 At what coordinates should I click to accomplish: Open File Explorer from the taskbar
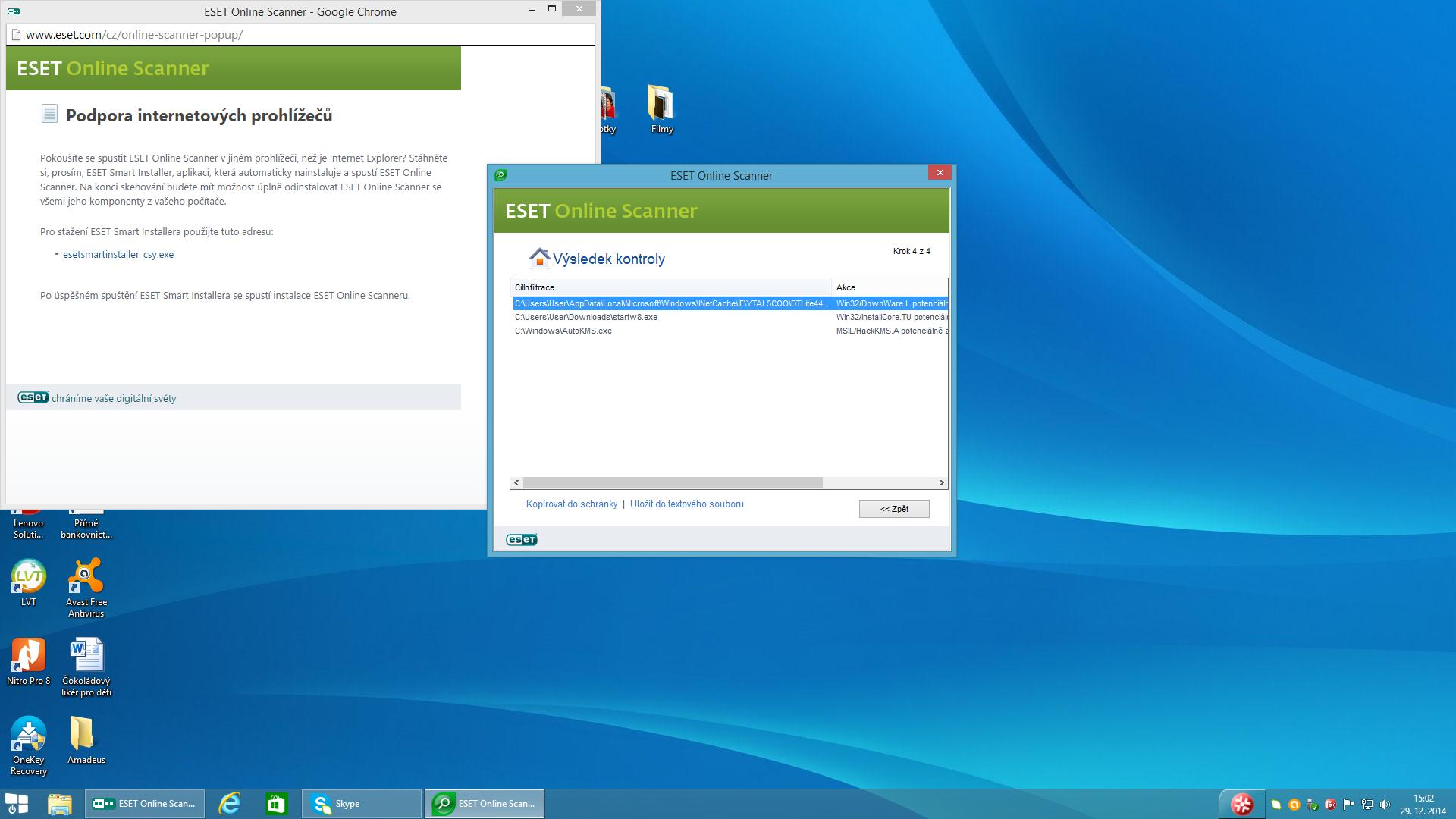(x=59, y=804)
